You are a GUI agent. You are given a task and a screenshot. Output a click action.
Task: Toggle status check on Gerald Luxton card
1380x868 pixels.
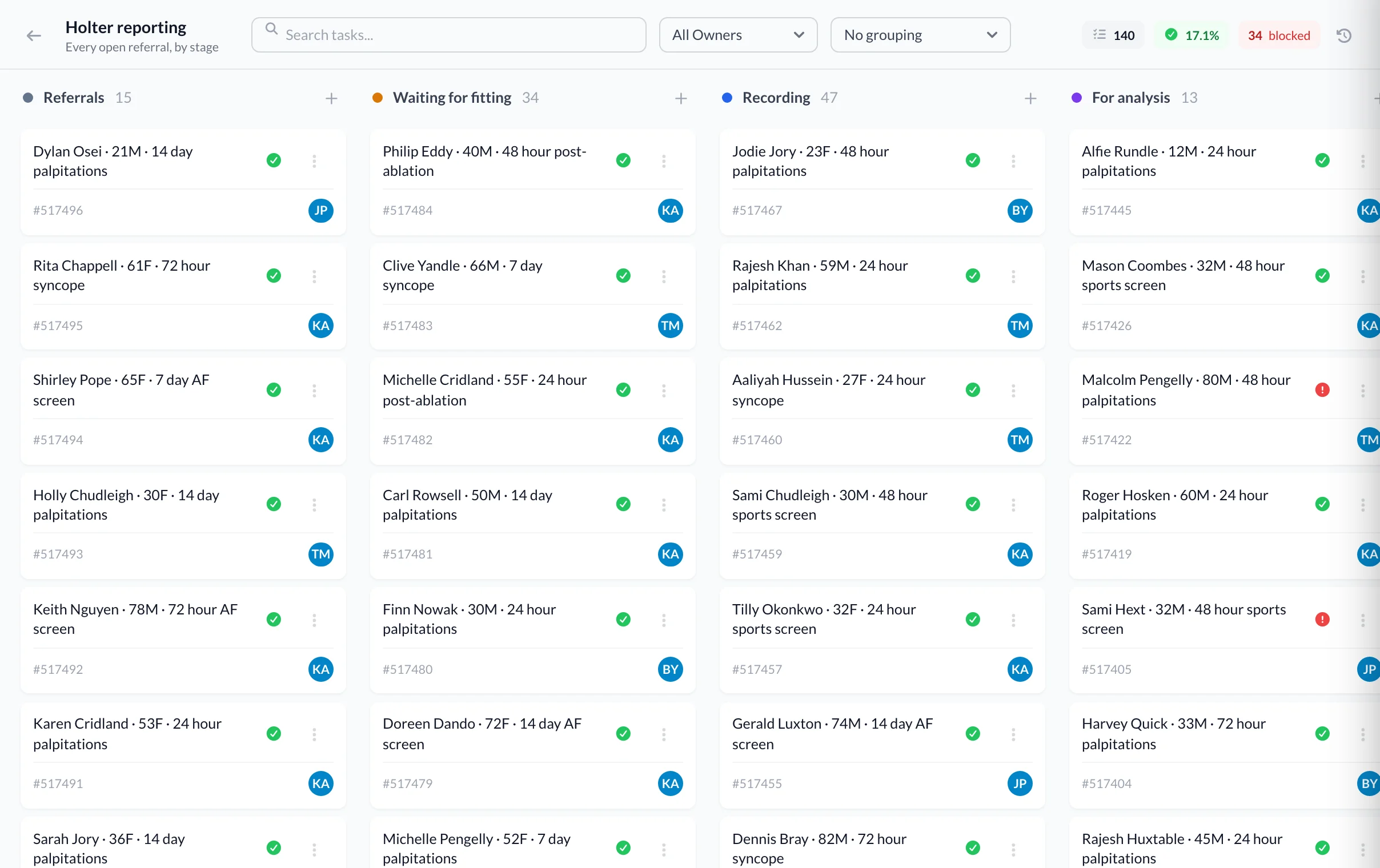(x=973, y=733)
